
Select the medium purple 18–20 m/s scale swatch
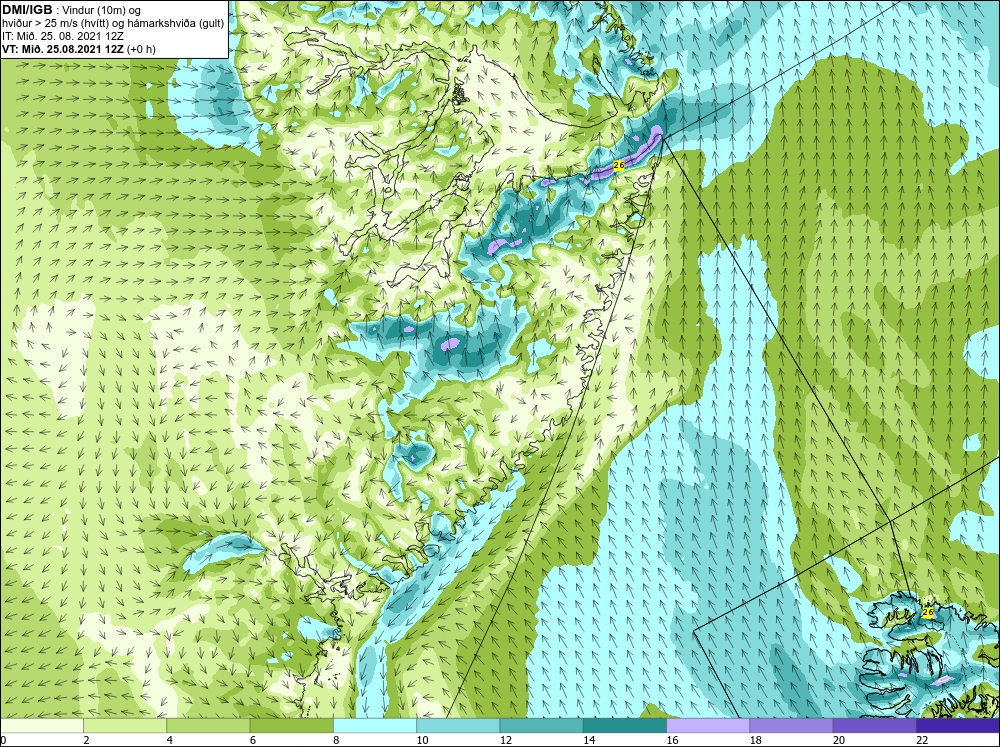[x=791, y=726]
